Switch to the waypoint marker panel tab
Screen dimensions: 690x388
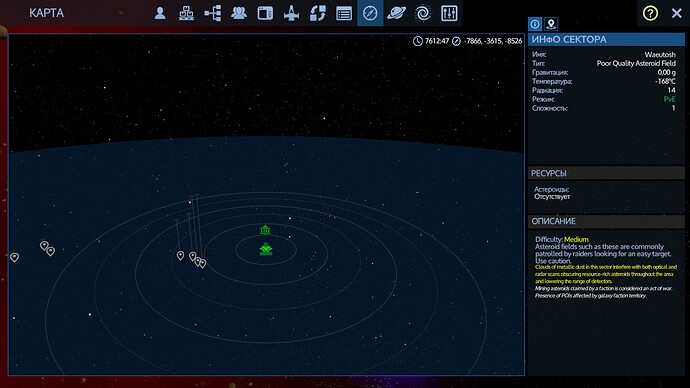(551, 24)
